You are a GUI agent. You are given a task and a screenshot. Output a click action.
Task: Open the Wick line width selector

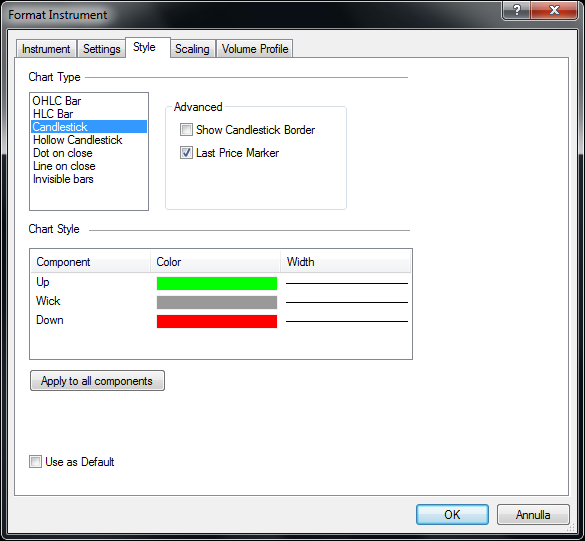[347, 302]
